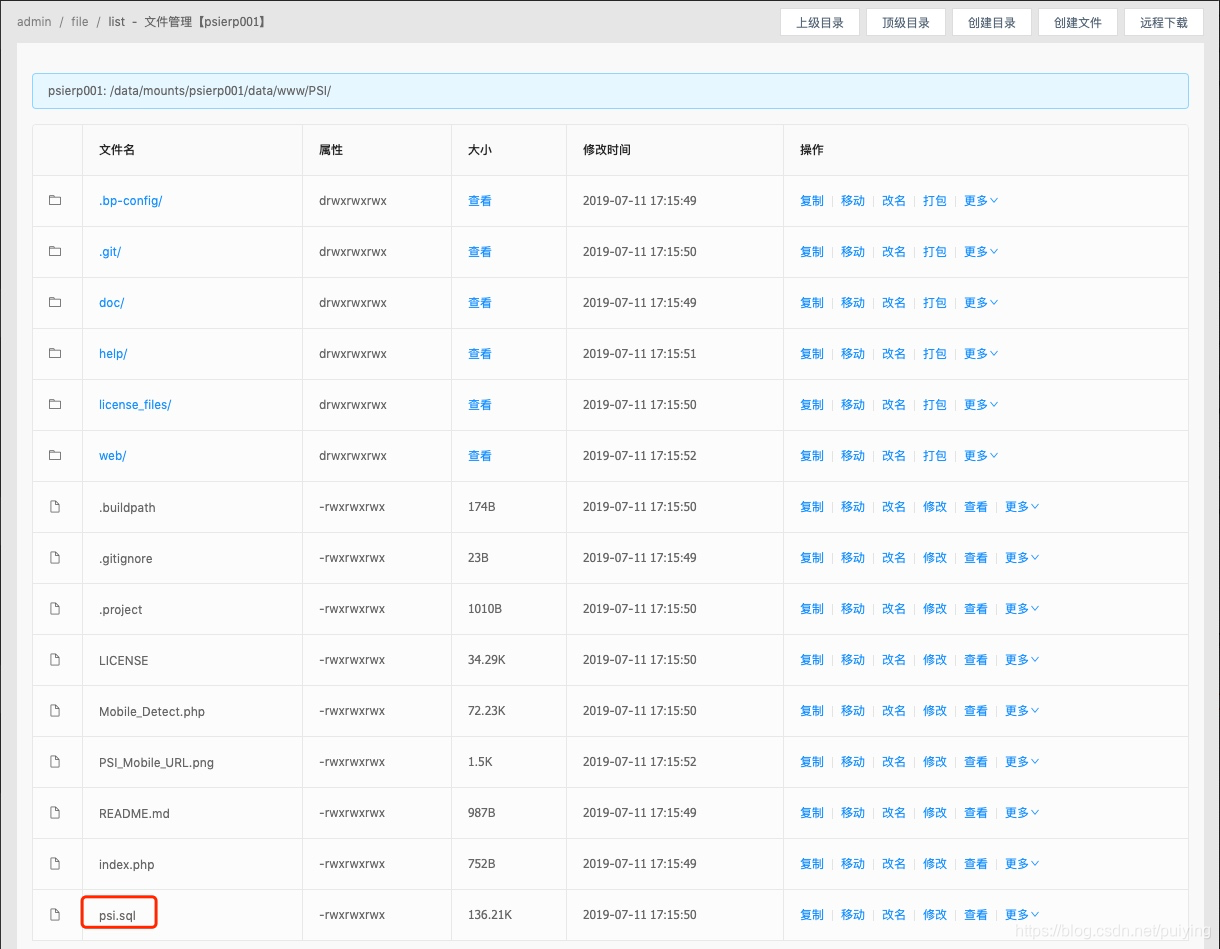Click the file icon beside Mobile_Detect.php
This screenshot has height=949, width=1220.
(55, 710)
